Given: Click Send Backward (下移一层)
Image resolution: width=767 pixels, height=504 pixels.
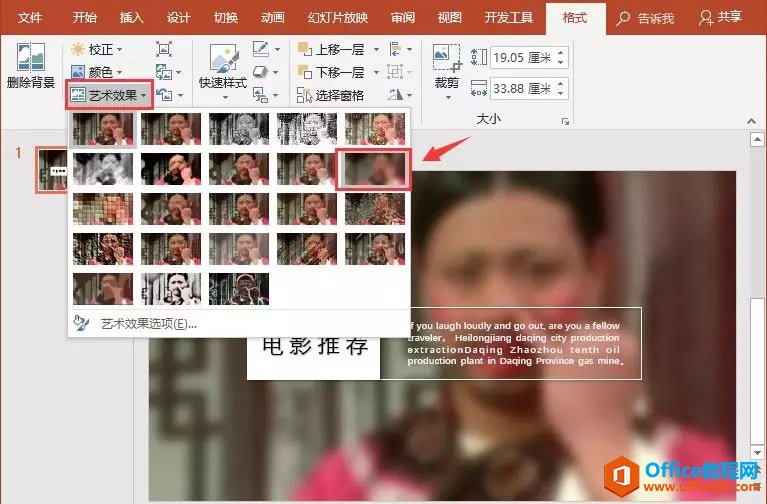Looking at the screenshot, I should pyautogui.click(x=333, y=72).
